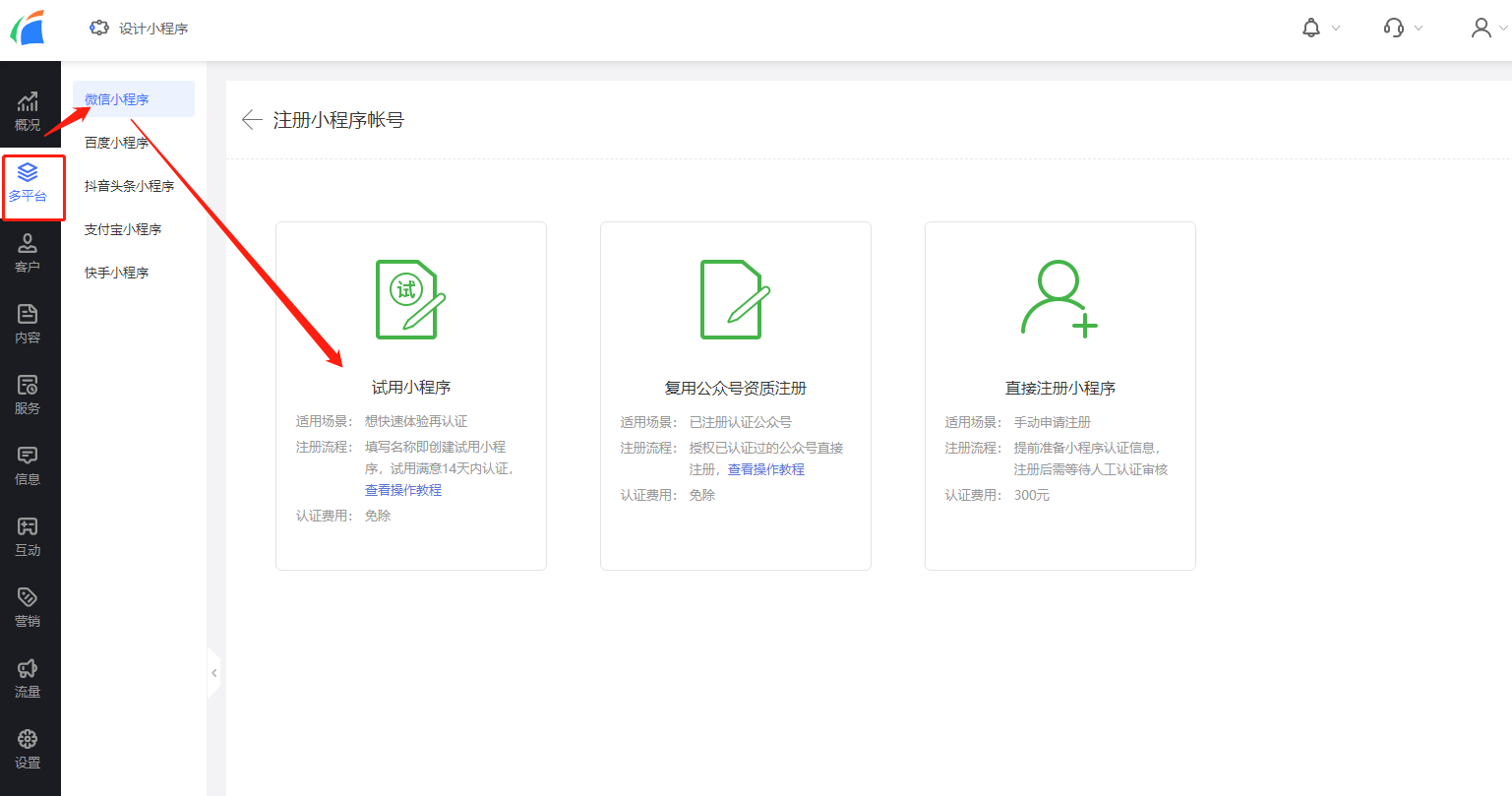Open the customer service headset icon

(x=1393, y=28)
